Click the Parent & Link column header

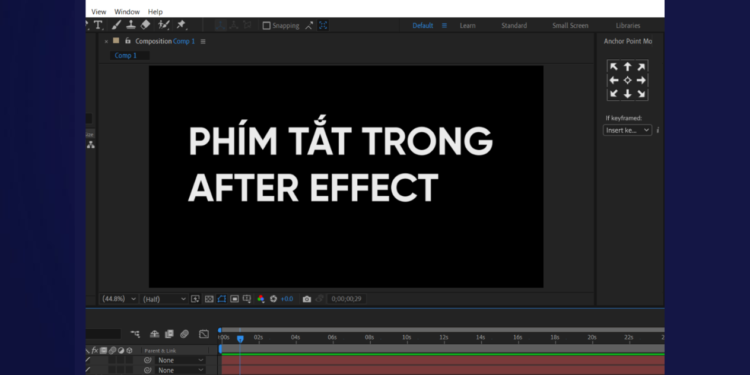coord(160,351)
